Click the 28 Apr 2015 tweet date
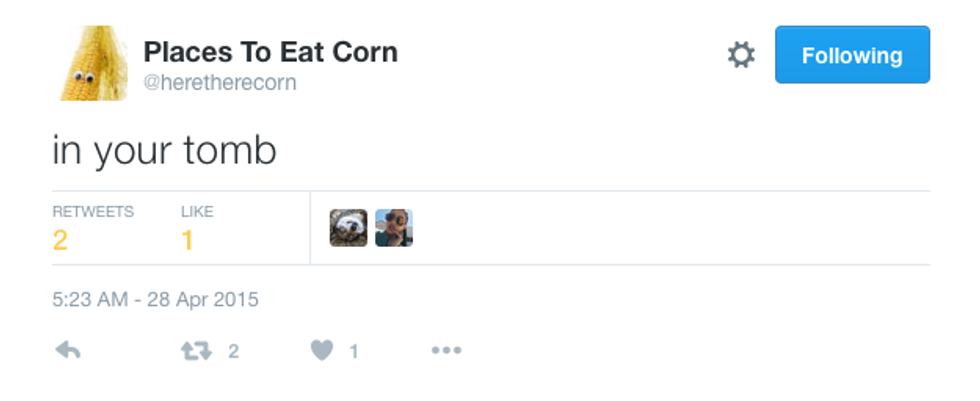The width and height of the screenshot is (980, 401). tap(205, 299)
